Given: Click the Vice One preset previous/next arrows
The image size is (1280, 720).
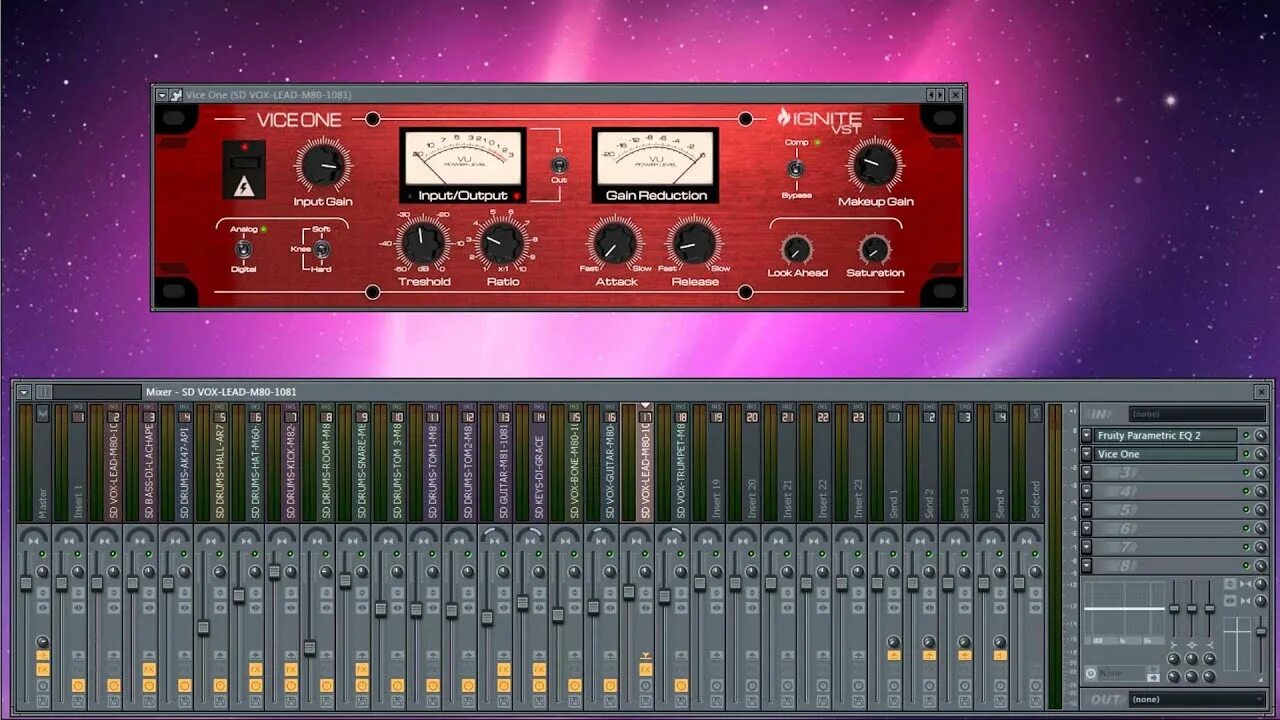Looking at the screenshot, I should [936, 95].
